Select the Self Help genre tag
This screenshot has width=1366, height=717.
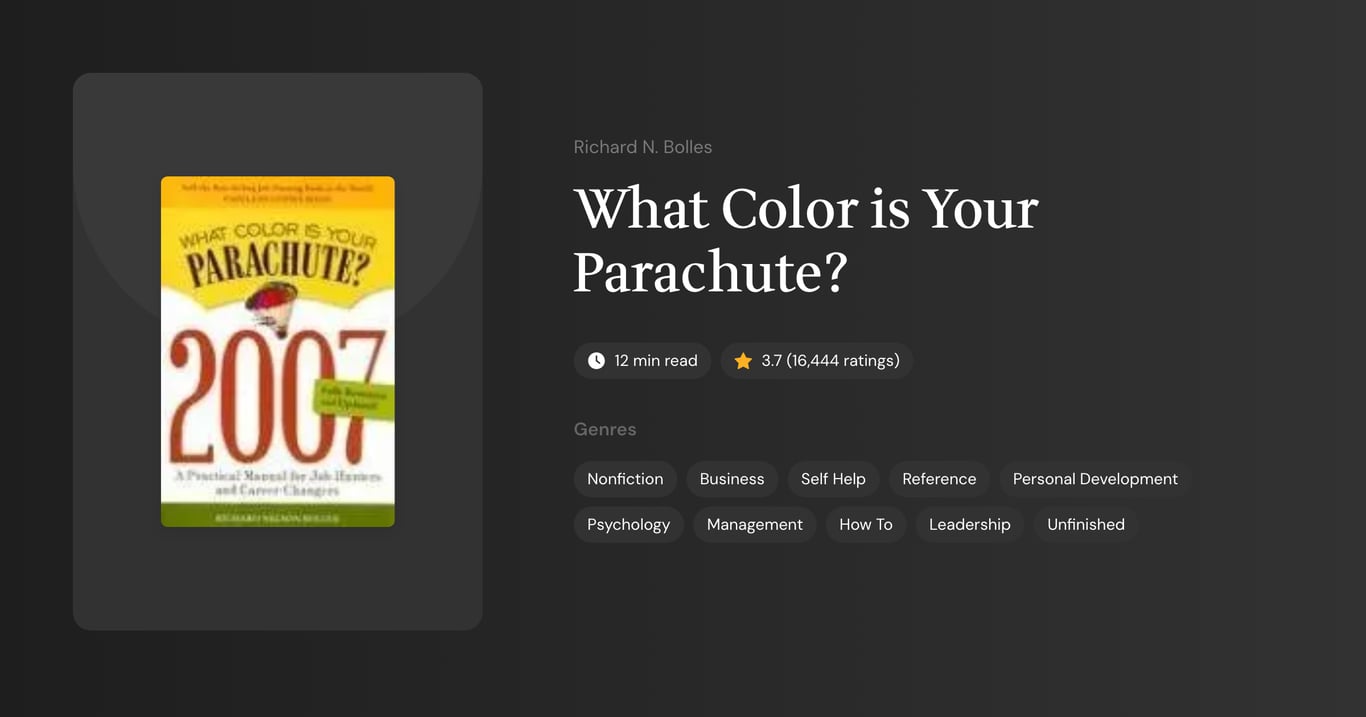pyautogui.click(x=833, y=478)
